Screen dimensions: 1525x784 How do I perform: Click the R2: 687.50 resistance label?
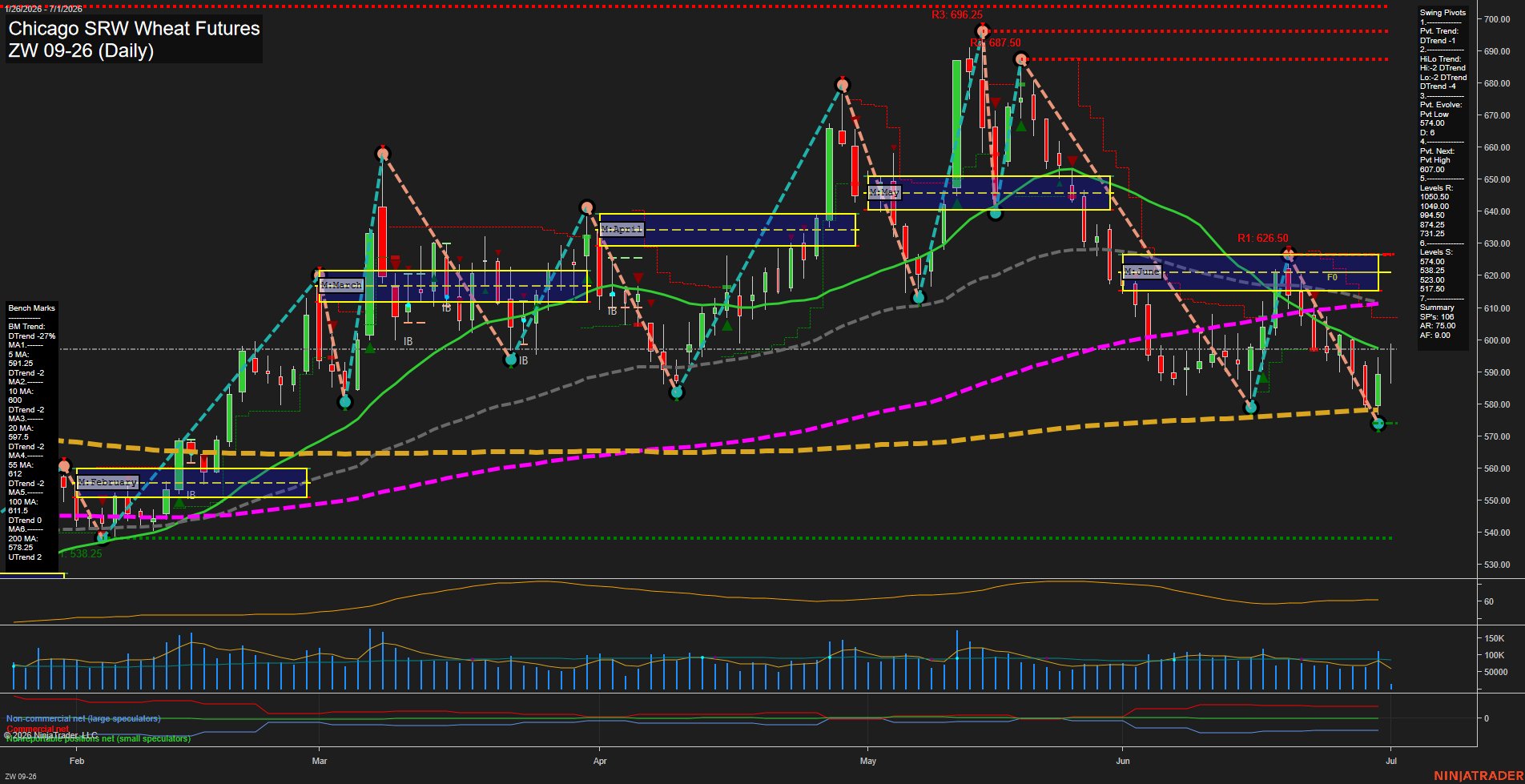pyautogui.click(x=996, y=42)
